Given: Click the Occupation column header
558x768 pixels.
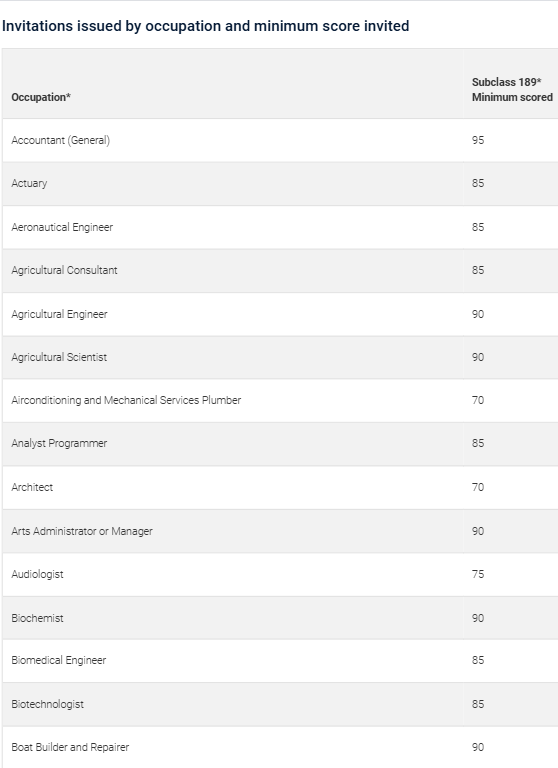Looking at the screenshot, I should coord(41,97).
